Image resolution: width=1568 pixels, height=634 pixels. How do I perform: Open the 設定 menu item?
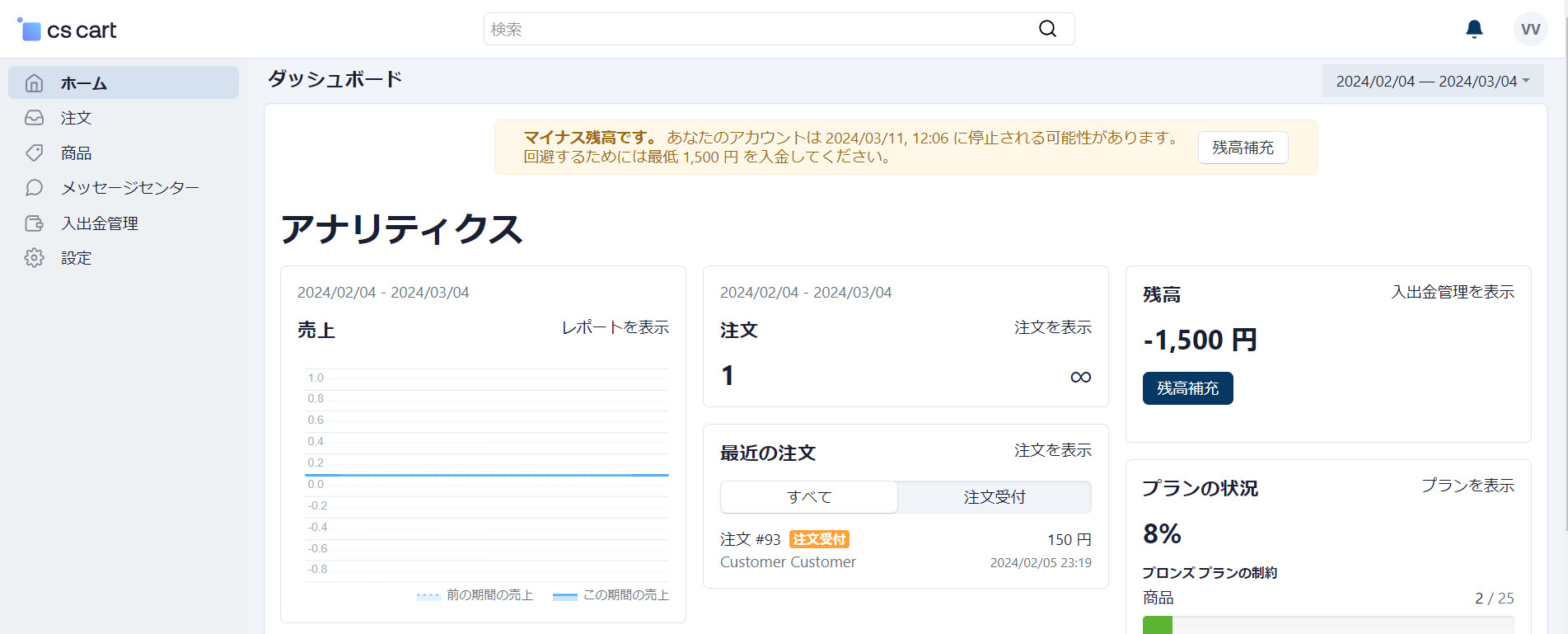[124, 258]
